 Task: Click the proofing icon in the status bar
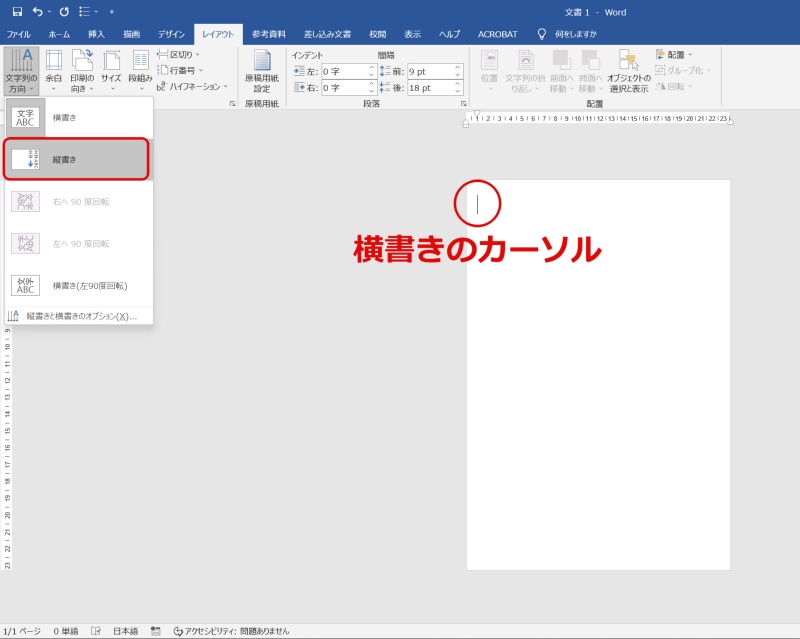click(95, 631)
